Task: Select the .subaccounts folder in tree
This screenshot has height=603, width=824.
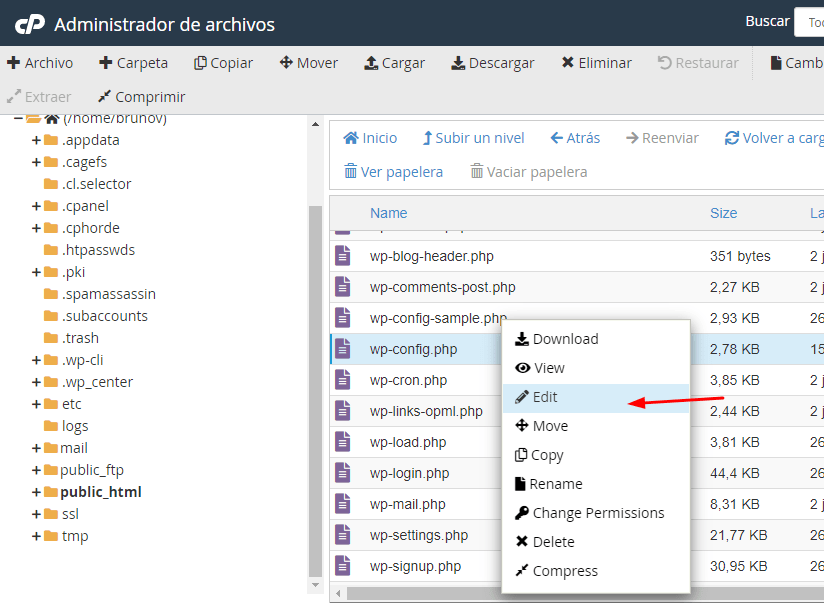Action: click(105, 316)
